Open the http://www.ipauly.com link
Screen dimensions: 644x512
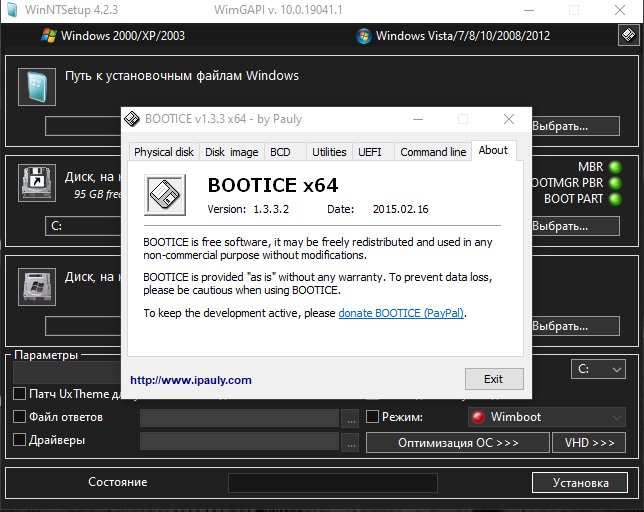coord(191,380)
